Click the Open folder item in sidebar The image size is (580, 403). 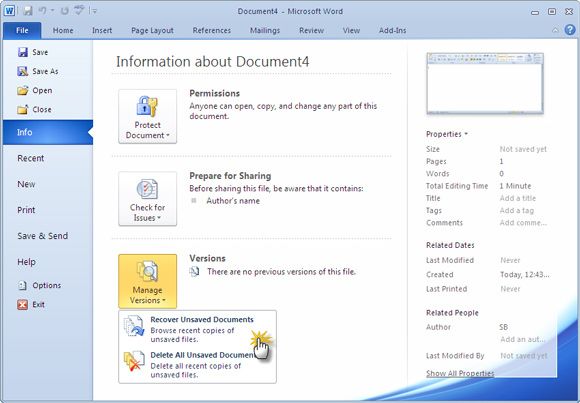click(x=35, y=90)
